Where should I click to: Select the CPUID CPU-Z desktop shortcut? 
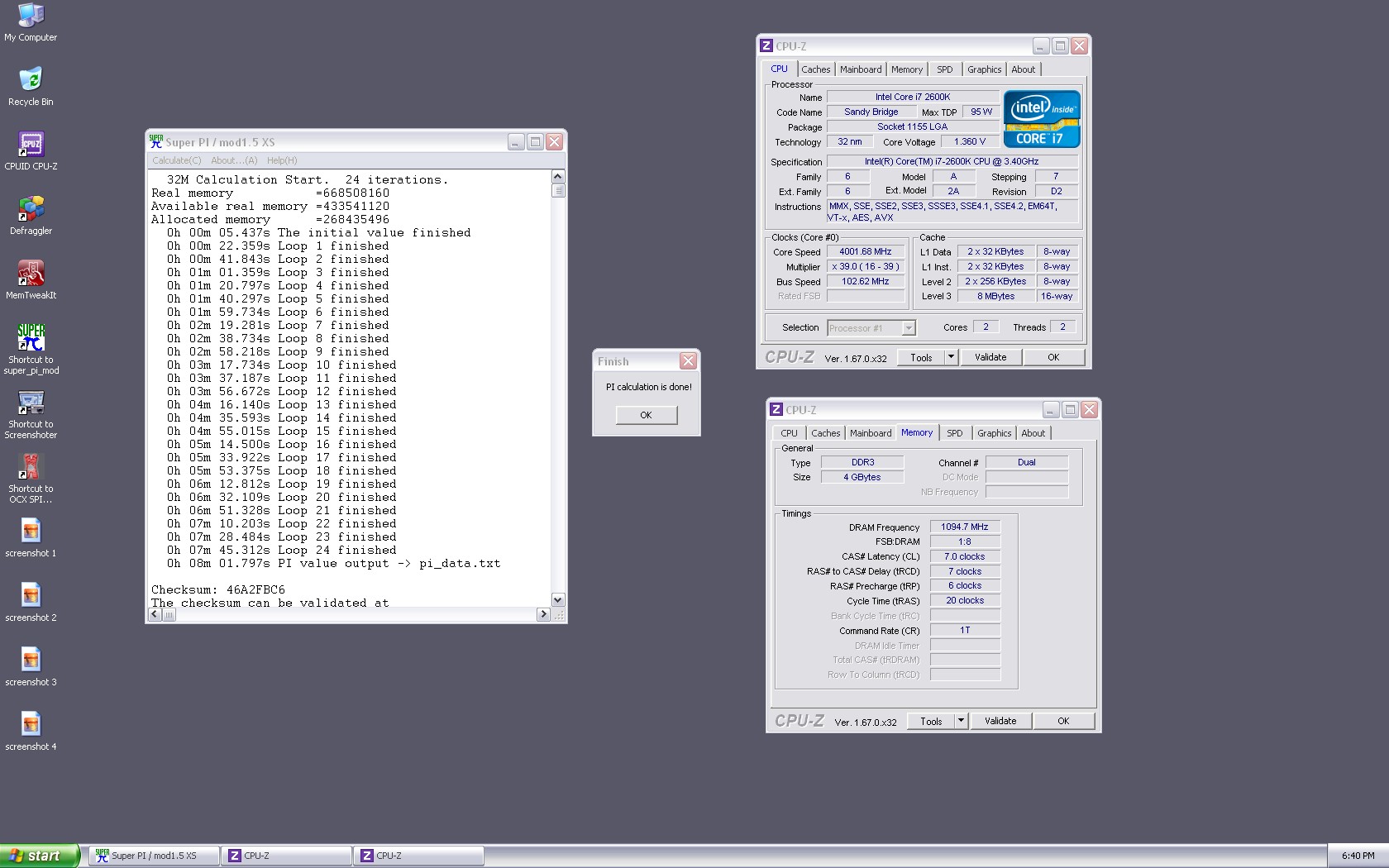pos(31,151)
